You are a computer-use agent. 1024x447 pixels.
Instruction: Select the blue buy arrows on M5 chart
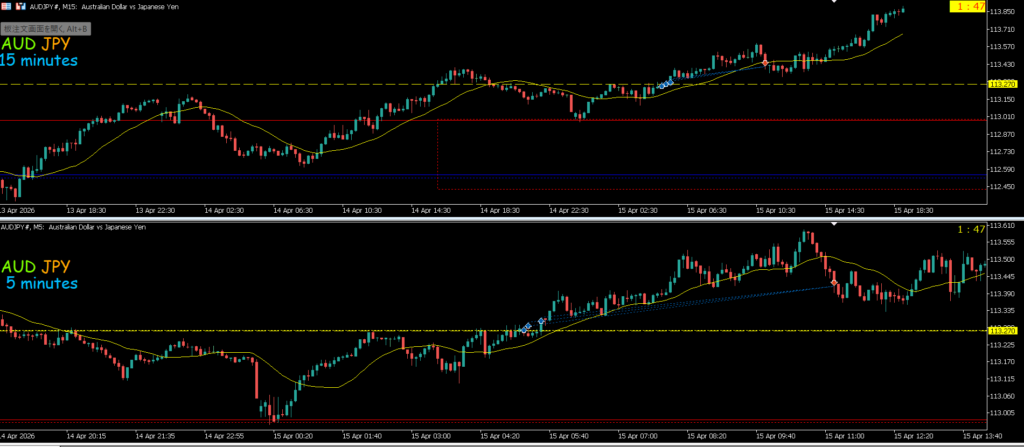click(527, 326)
